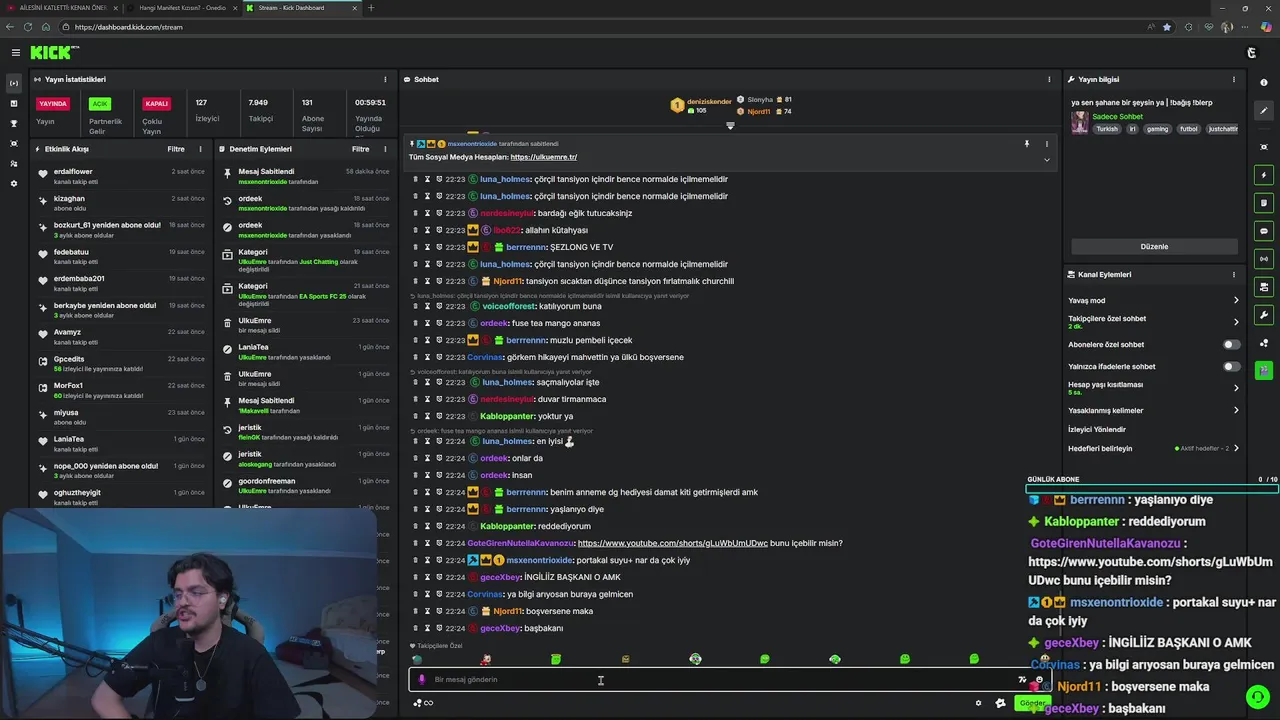Screen dimensions: 1280x720
Task: Open the ulkuemre.tr pinned link
Action: 543,157
